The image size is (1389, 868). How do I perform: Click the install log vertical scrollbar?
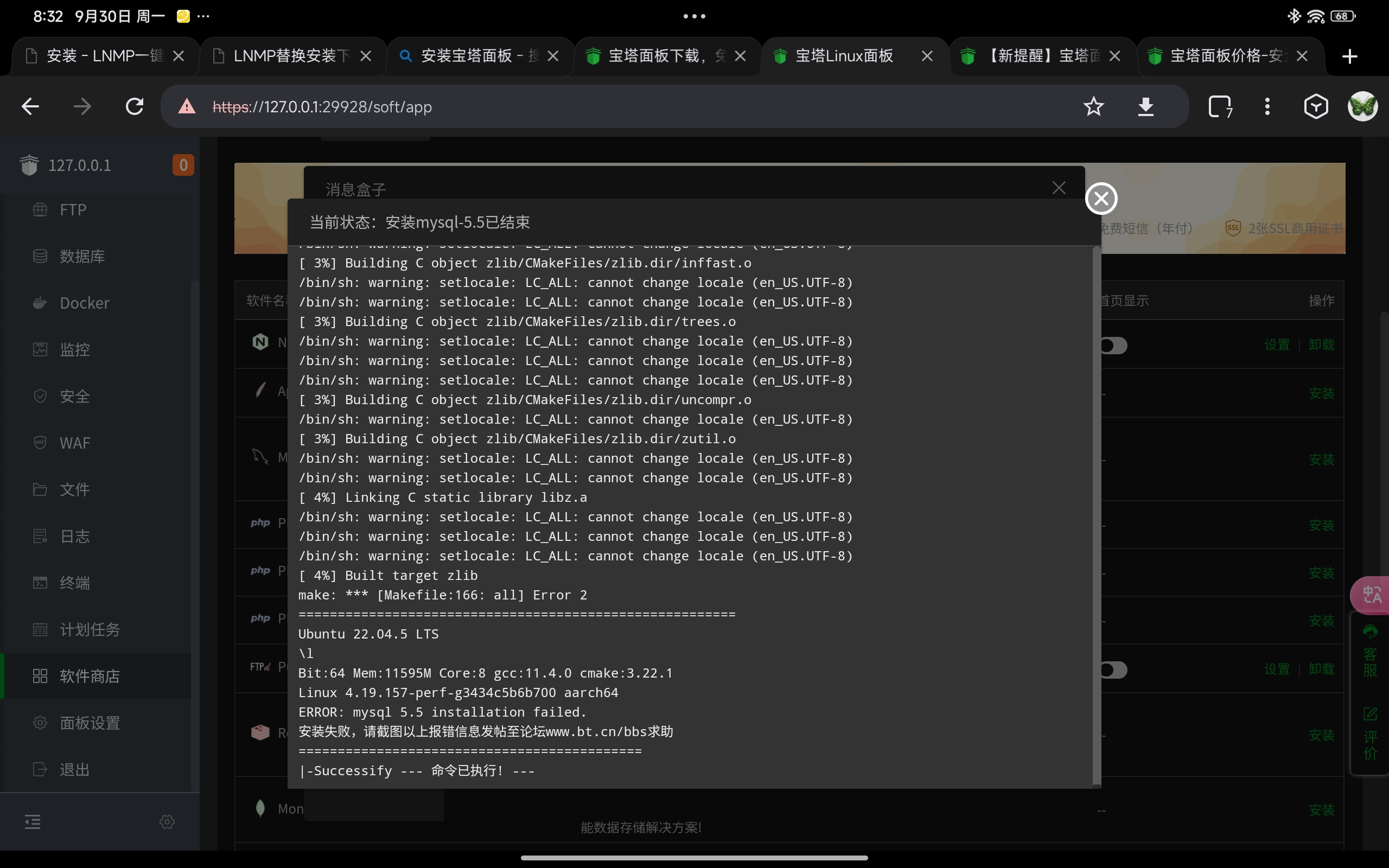pos(1097,516)
